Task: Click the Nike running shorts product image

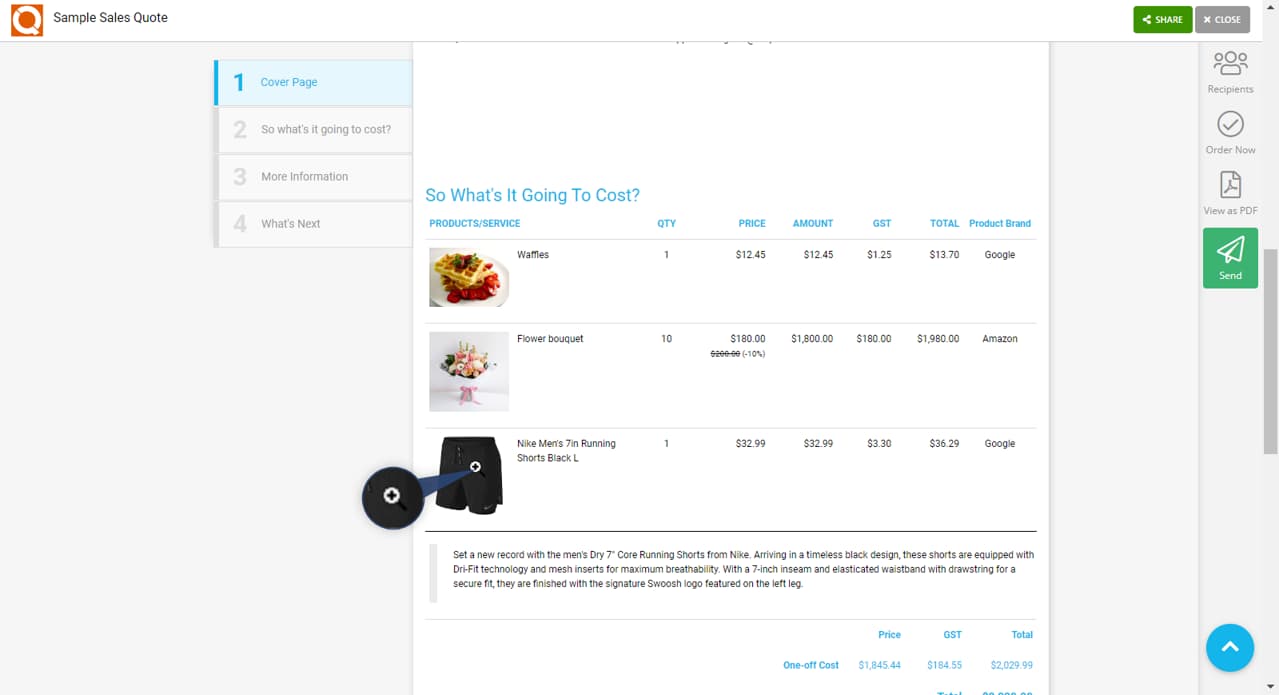Action: [x=468, y=478]
